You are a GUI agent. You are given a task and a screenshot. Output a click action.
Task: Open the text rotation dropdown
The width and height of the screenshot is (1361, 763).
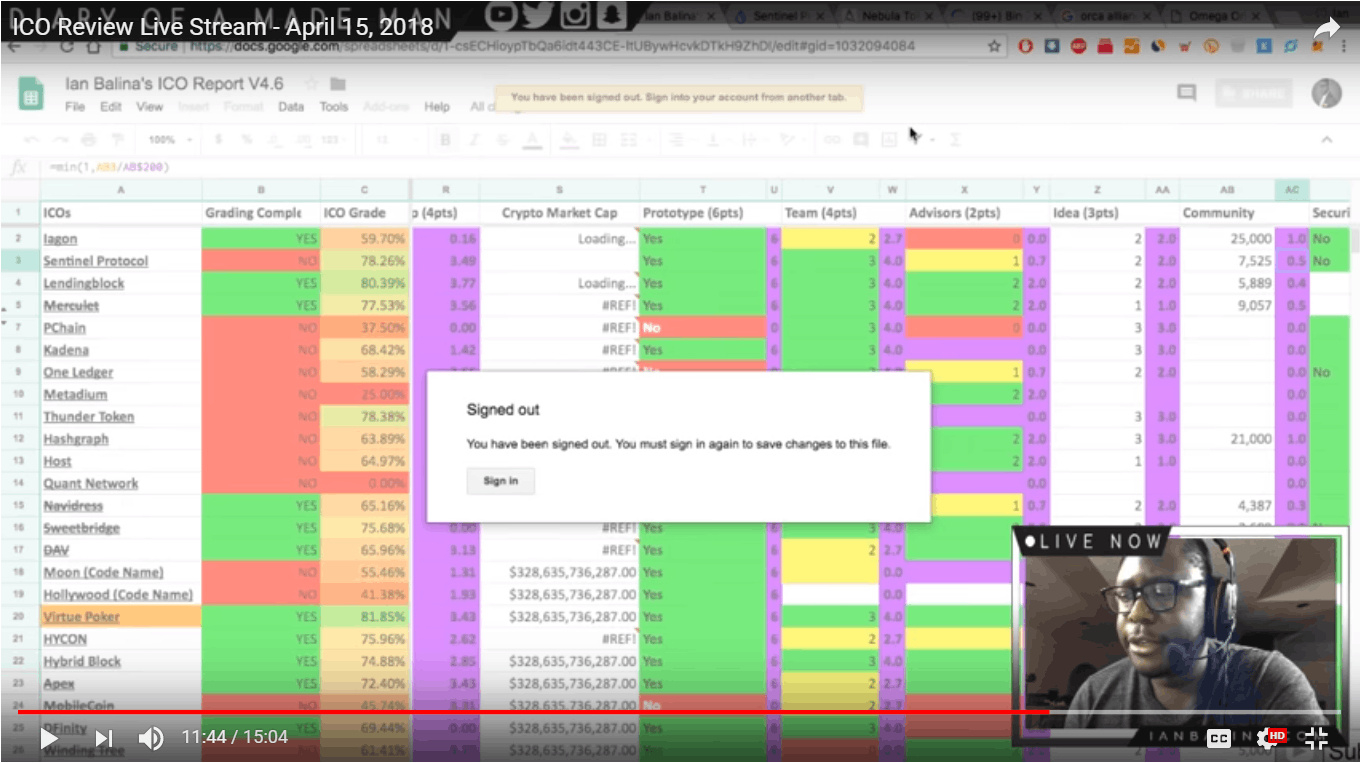click(x=791, y=140)
